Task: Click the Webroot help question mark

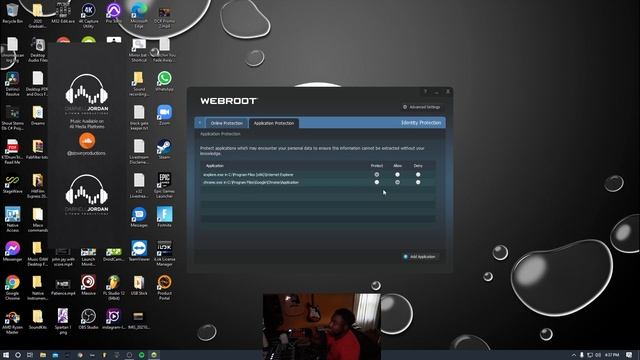Action: click(425, 92)
